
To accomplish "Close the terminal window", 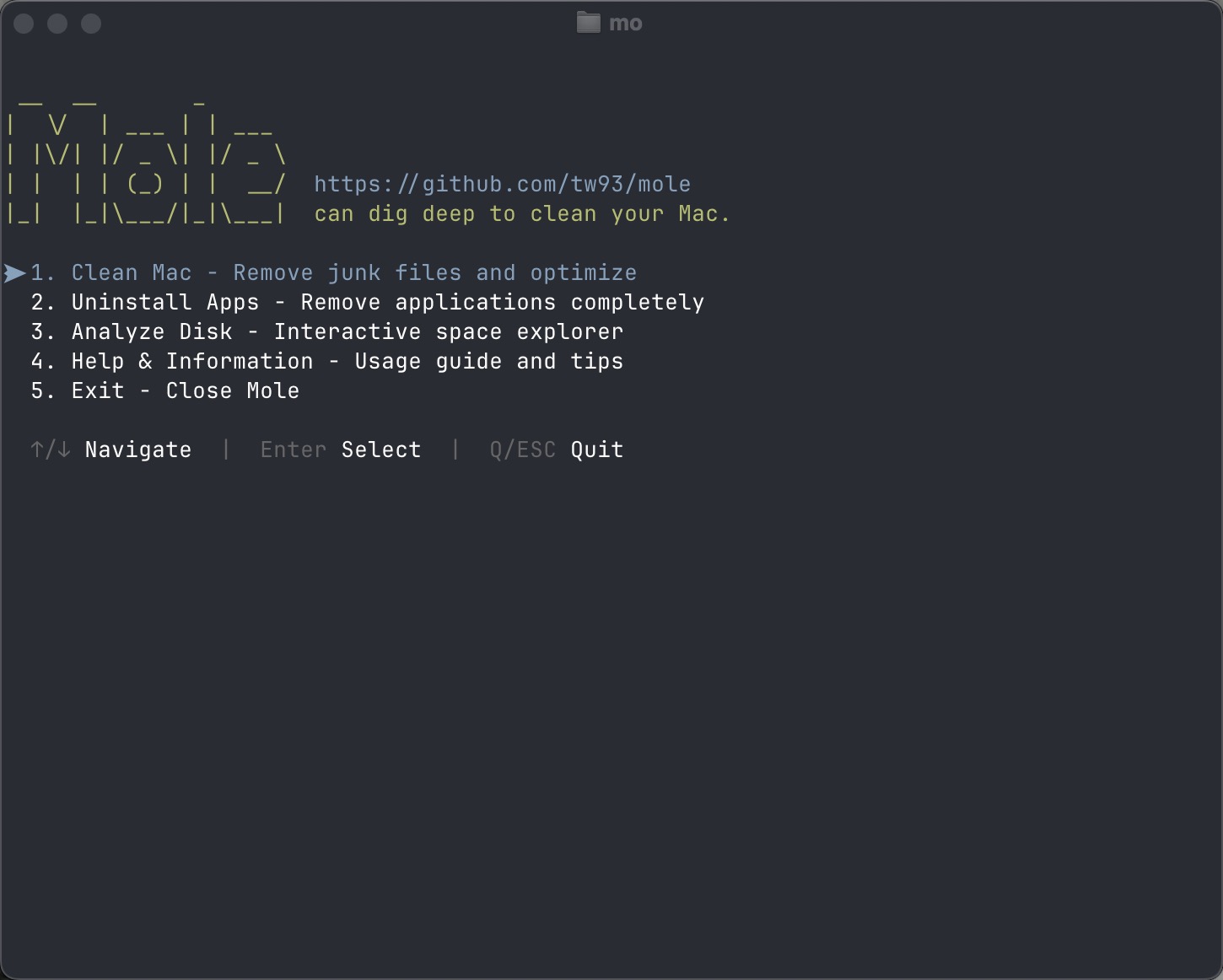I will [24, 24].
